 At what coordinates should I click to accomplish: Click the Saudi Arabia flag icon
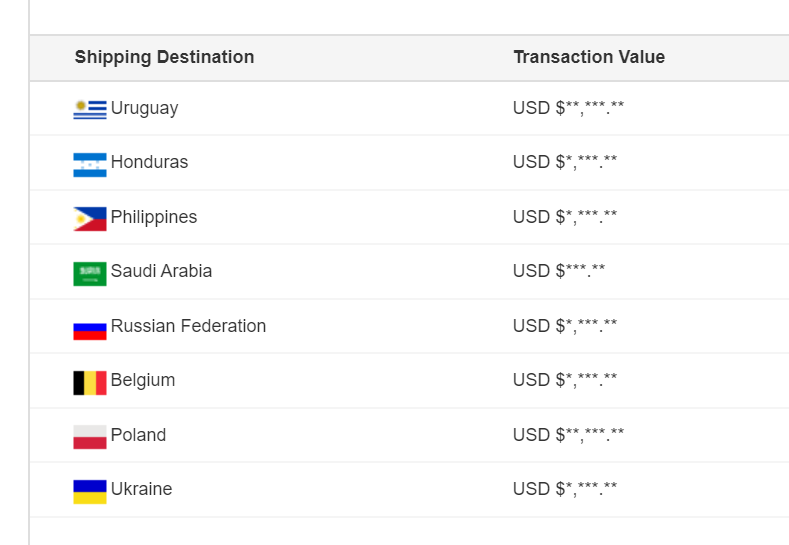[x=90, y=274]
